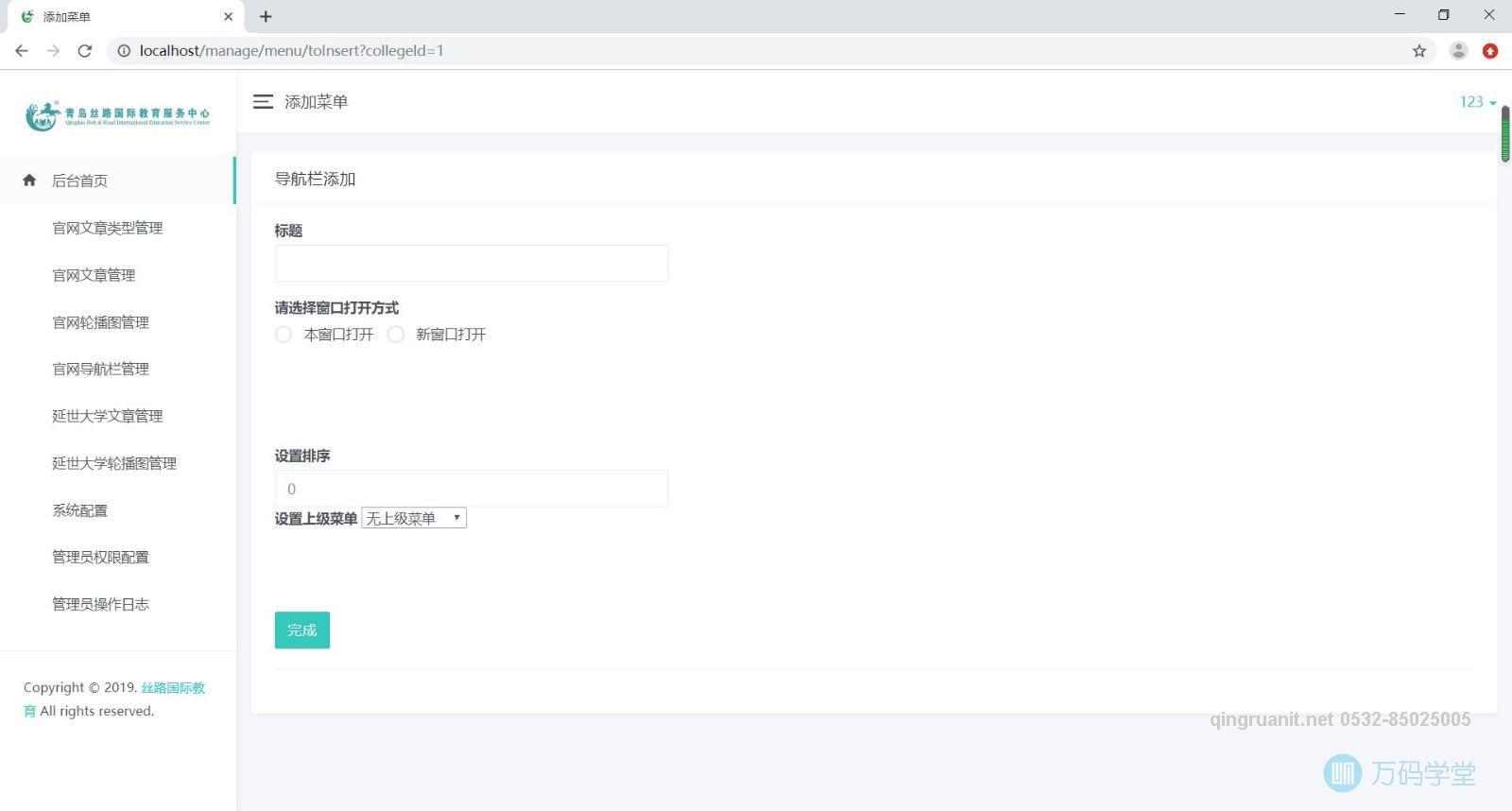Open a new browser tab with plus
Viewport: 1512px width, 811px height.
(266, 16)
